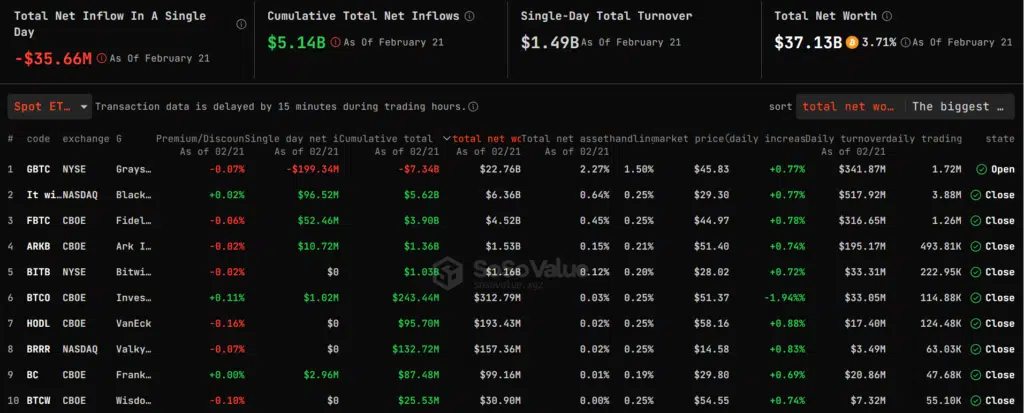Click the Close status check icon in ARKB row
1024x413 pixels.
tap(976, 246)
